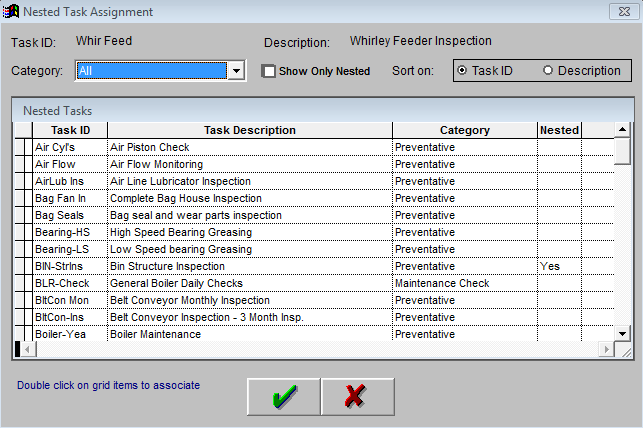This screenshot has height=428, width=643.
Task: Click grid scroll down arrow
Action: [622, 333]
